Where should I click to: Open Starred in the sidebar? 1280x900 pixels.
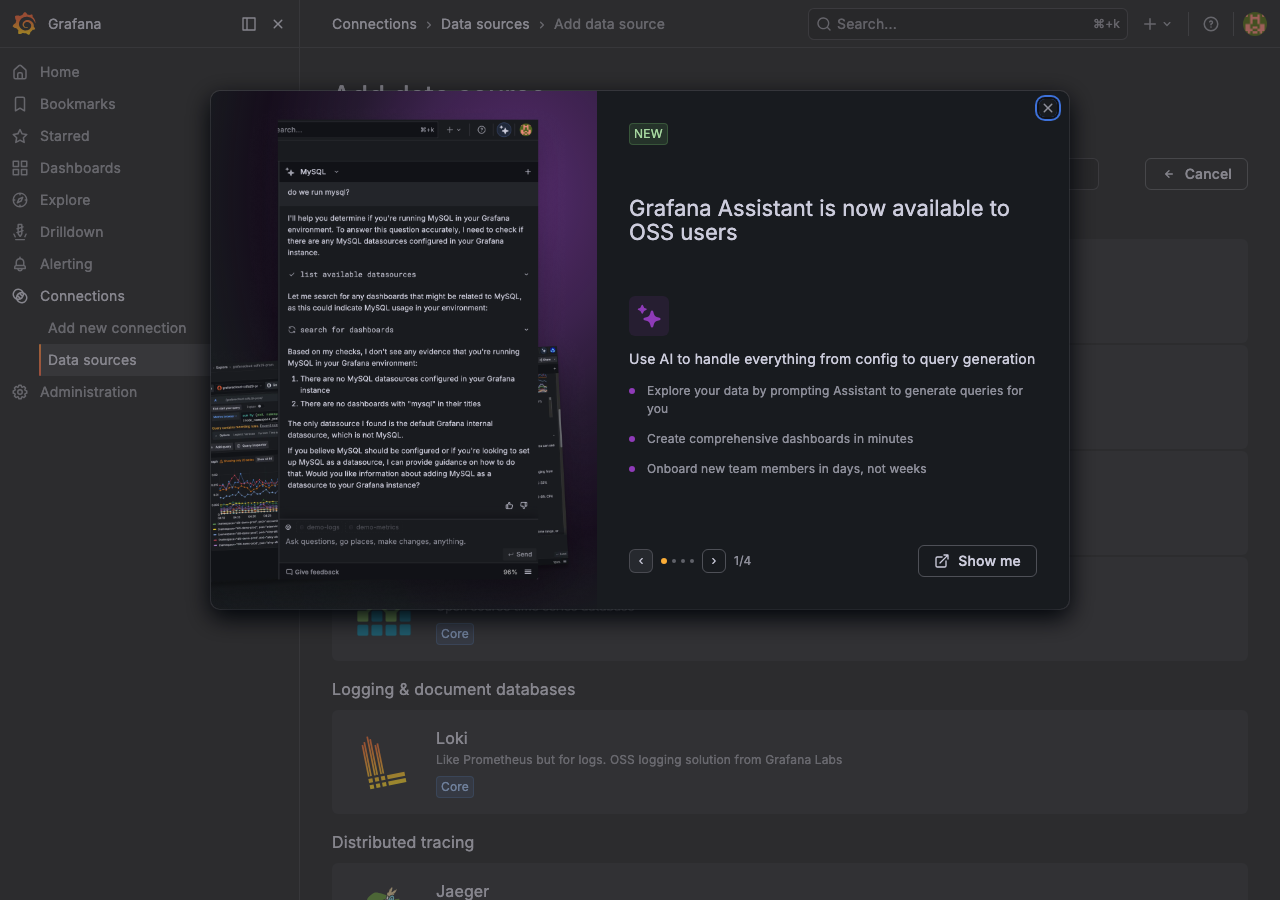[64, 136]
